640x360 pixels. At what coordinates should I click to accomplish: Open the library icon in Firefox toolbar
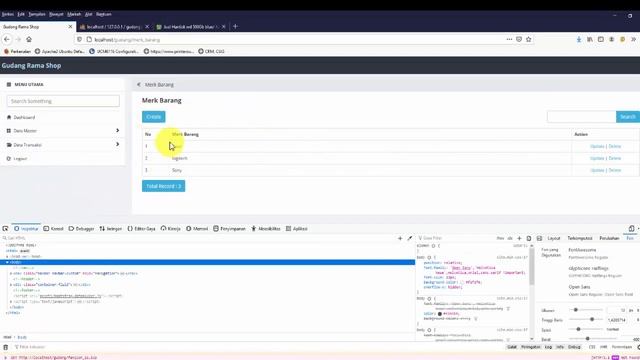click(590, 40)
